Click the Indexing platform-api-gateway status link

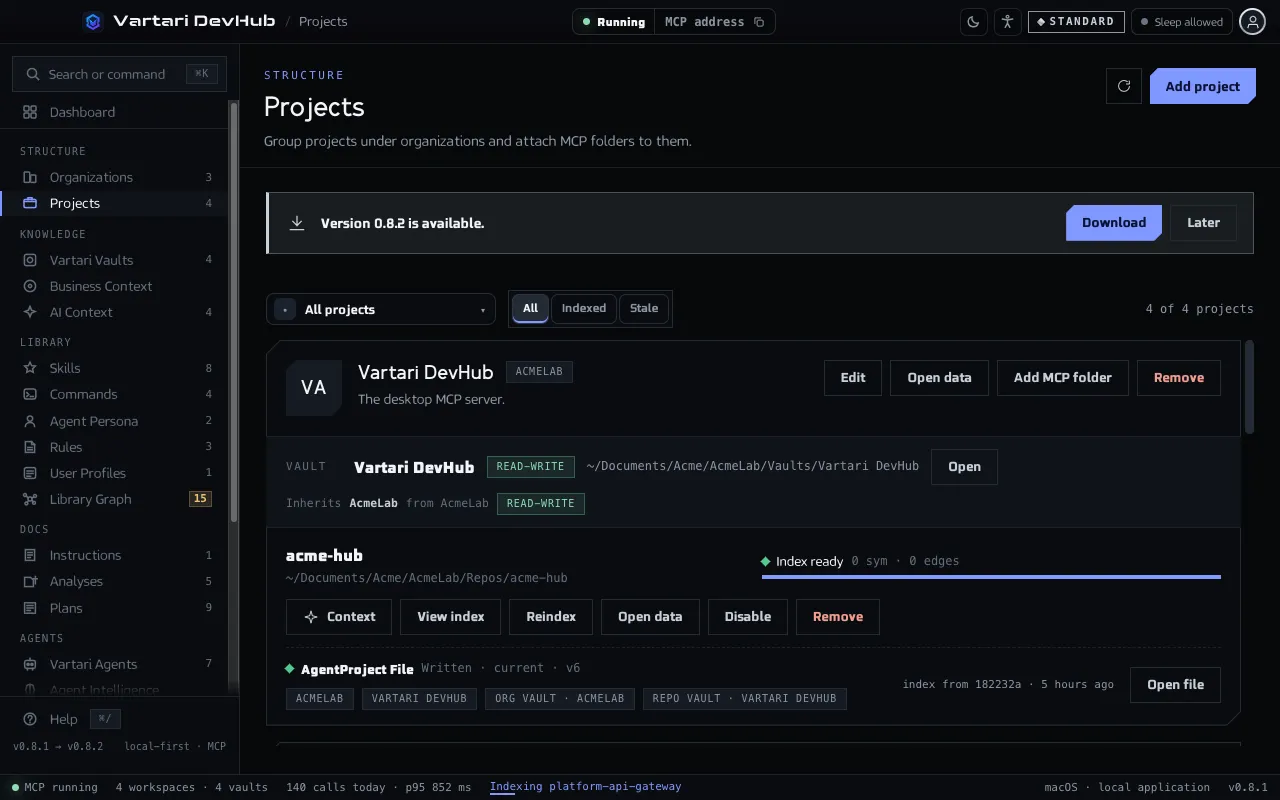pyautogui.click(x=585, y=787)
